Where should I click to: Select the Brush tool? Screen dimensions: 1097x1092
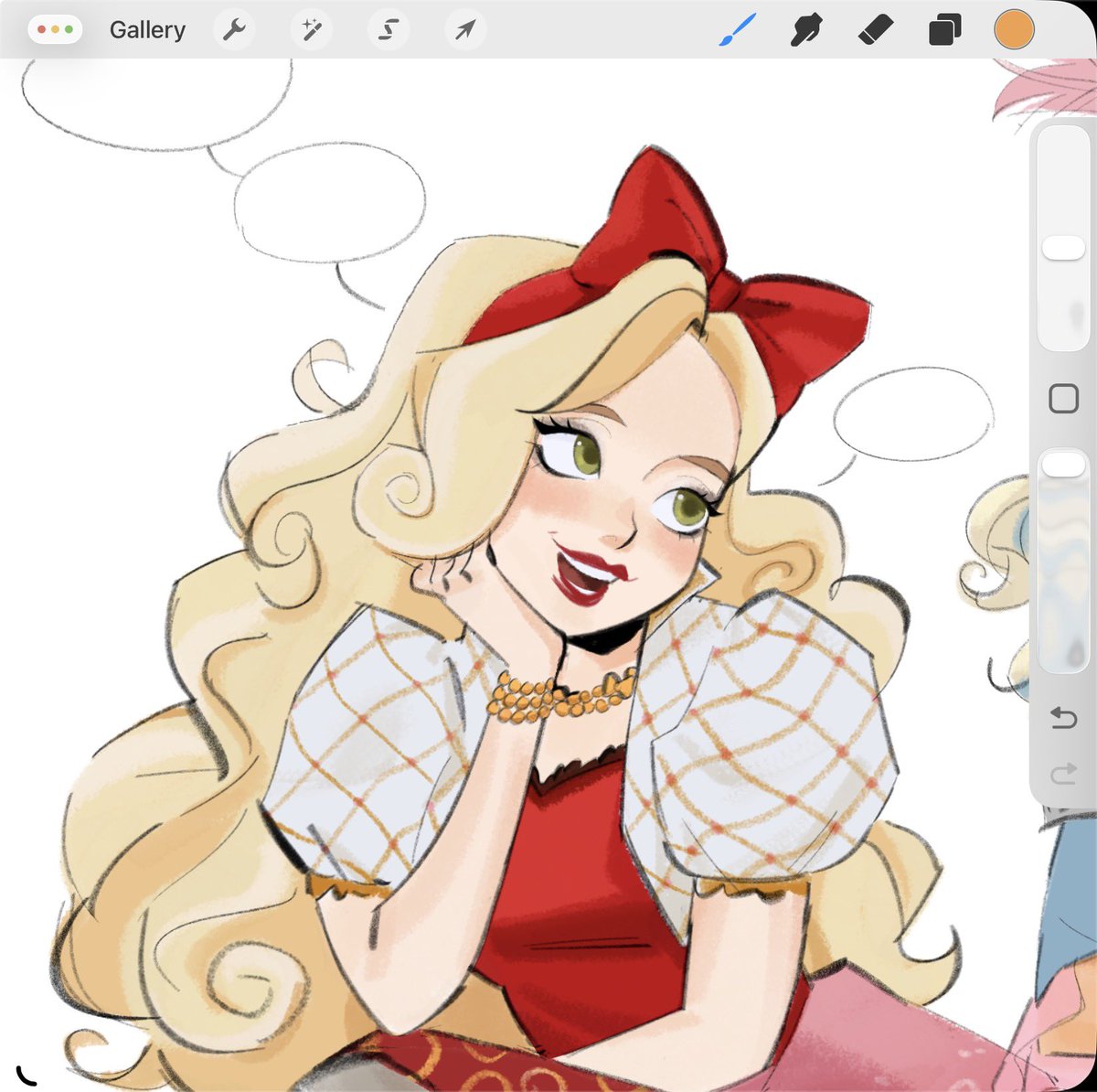[738, 31]
